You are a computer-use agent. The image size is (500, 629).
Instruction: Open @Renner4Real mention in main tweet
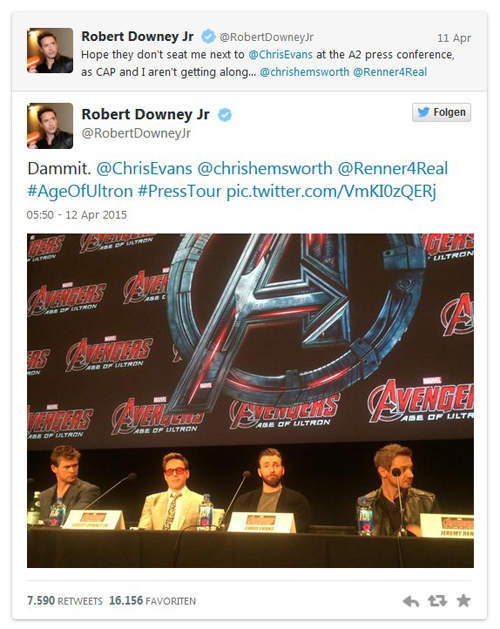393,168
